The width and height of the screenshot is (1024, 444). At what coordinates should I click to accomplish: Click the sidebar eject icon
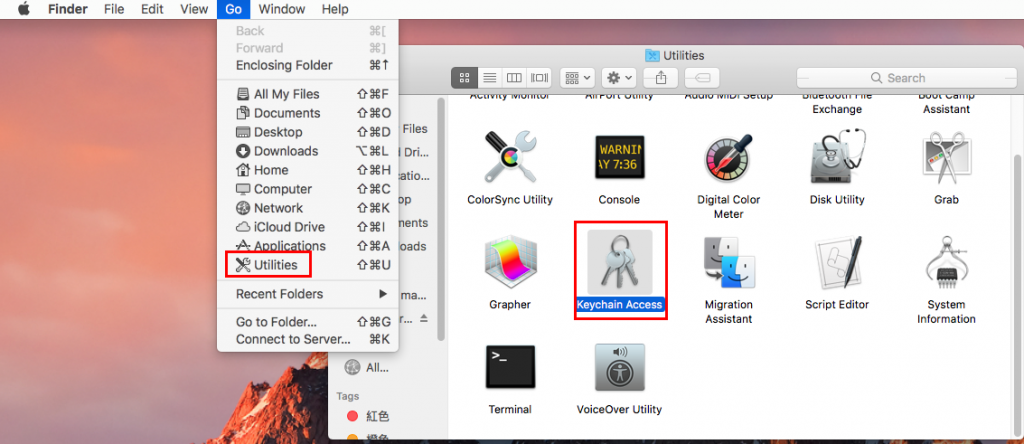click(x=424, y=318)
